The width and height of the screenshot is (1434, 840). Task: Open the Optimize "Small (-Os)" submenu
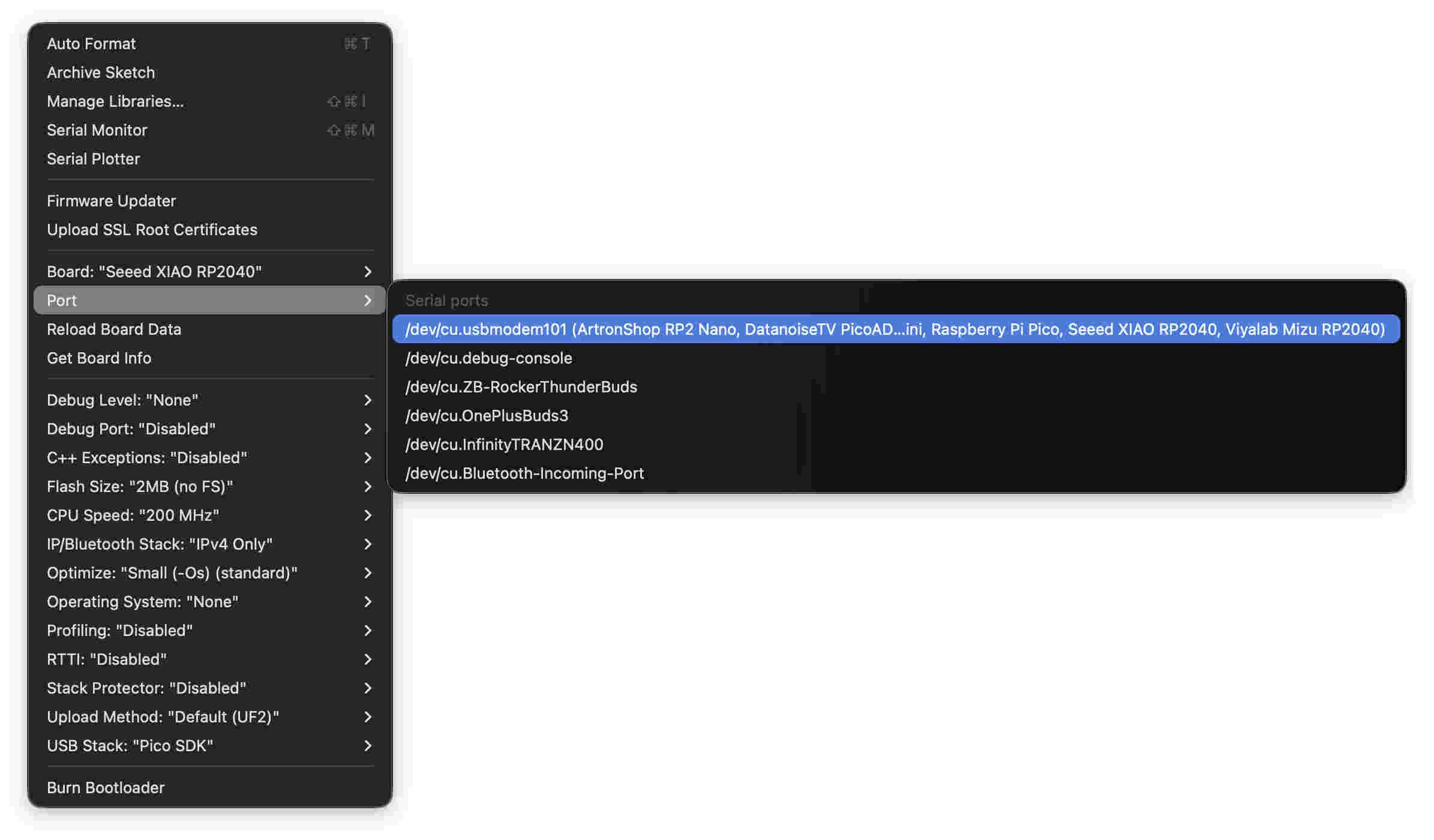click(209, 573)
